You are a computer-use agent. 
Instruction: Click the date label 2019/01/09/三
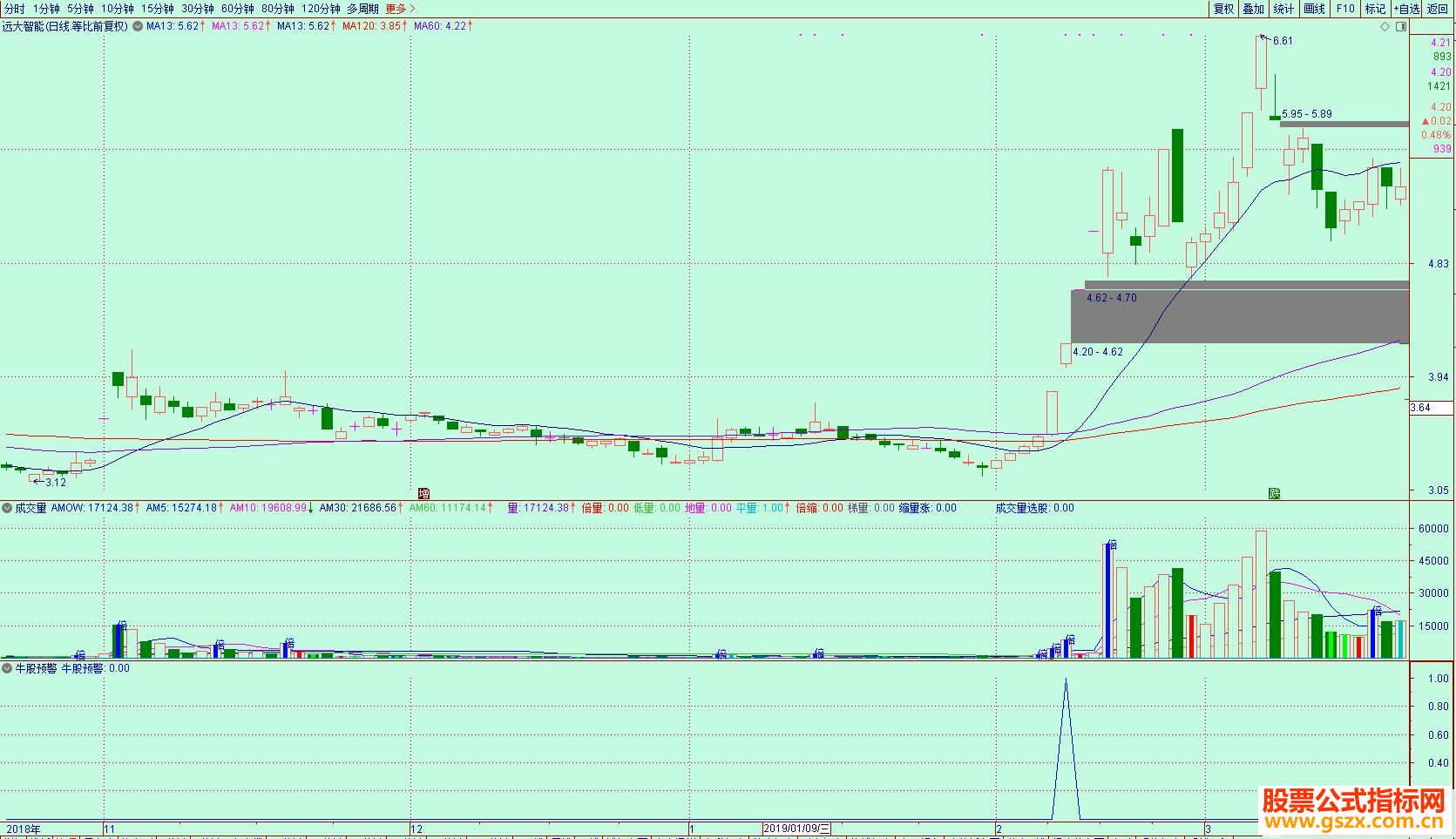click(x=796, y=829)
